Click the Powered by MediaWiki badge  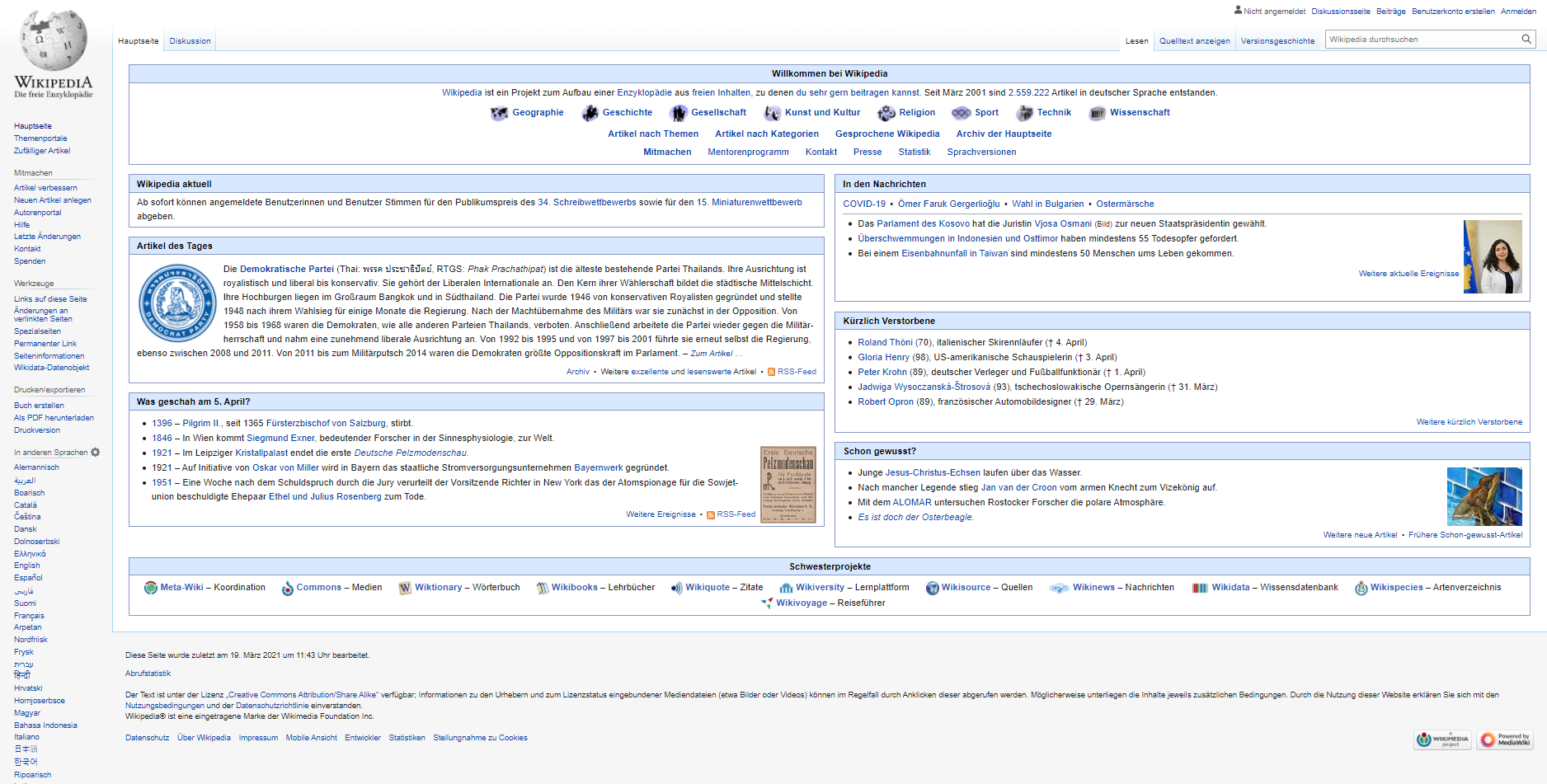[x=1505, y=739]
